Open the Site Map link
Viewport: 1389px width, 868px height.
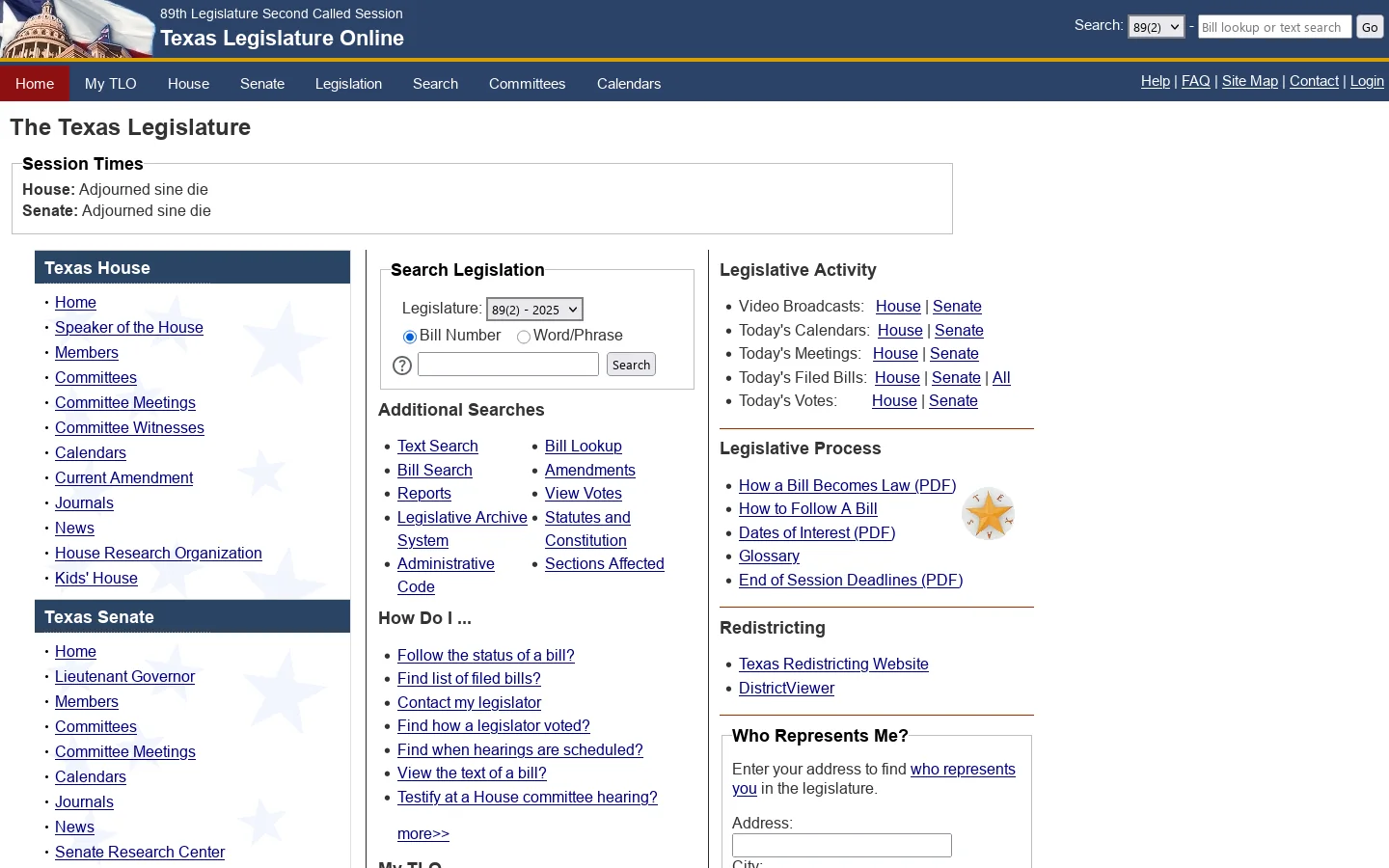pos(1250,81)
